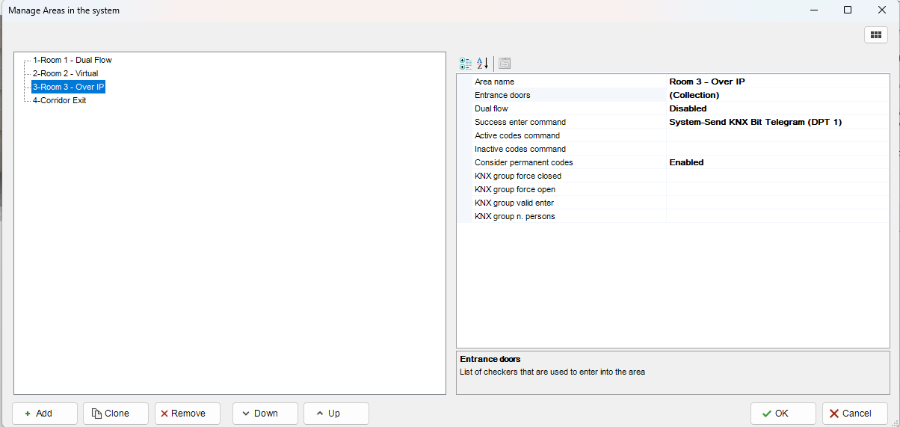Select 4-Corridor Exit in the tree
The height and width of the screenshot is (427, 900).
(59, 100)
